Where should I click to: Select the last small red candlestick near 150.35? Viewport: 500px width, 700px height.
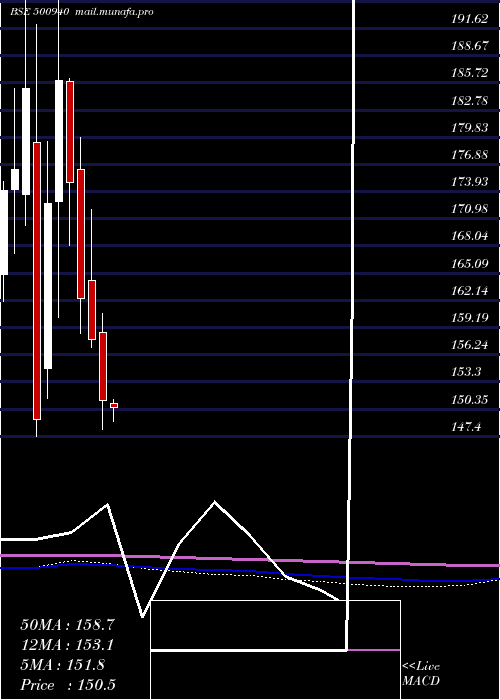tap(114, 405)
